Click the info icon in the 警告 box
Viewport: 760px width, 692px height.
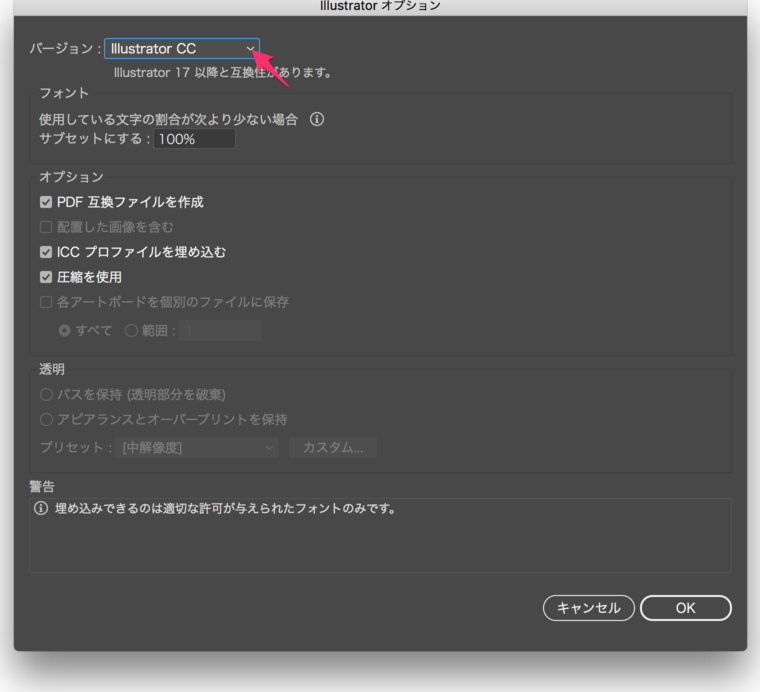41,508
